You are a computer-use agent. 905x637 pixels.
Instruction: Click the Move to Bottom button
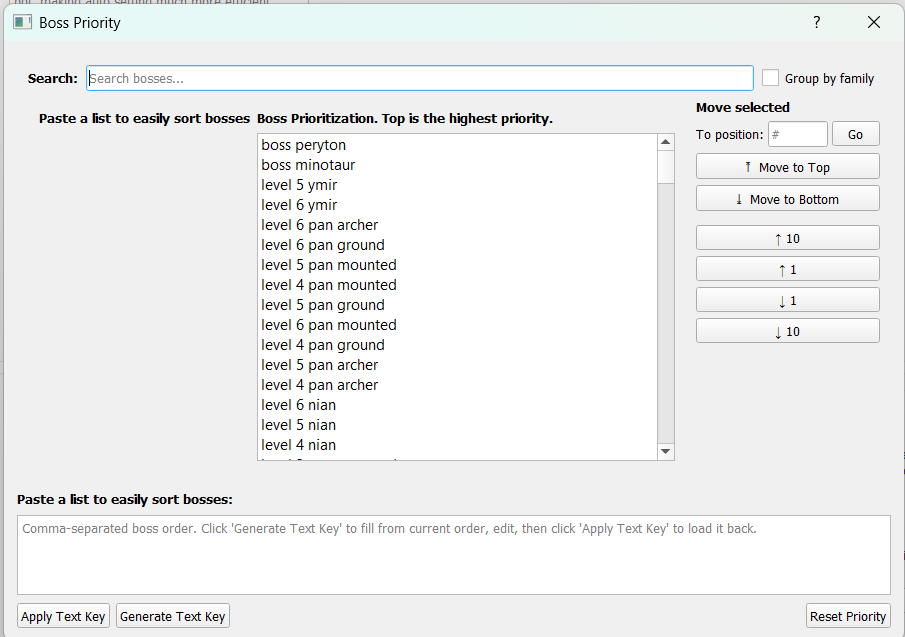pos(788,199)
